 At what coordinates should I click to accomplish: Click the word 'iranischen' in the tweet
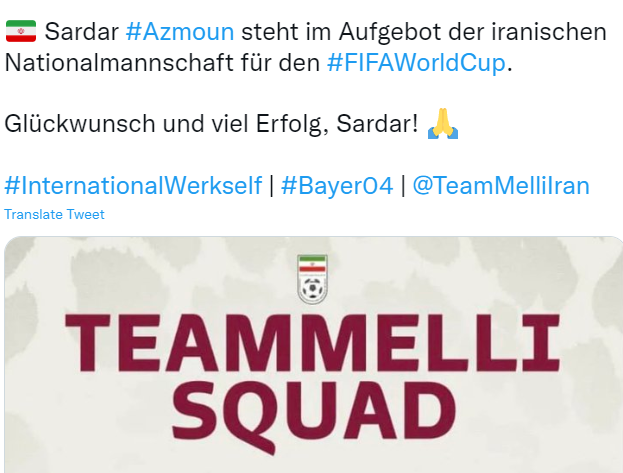point(549,32)
